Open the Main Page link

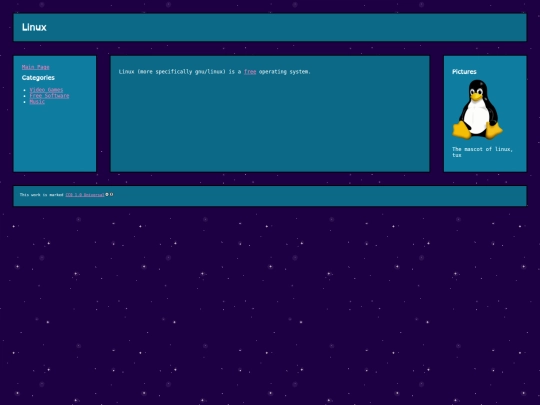point(35,67)
